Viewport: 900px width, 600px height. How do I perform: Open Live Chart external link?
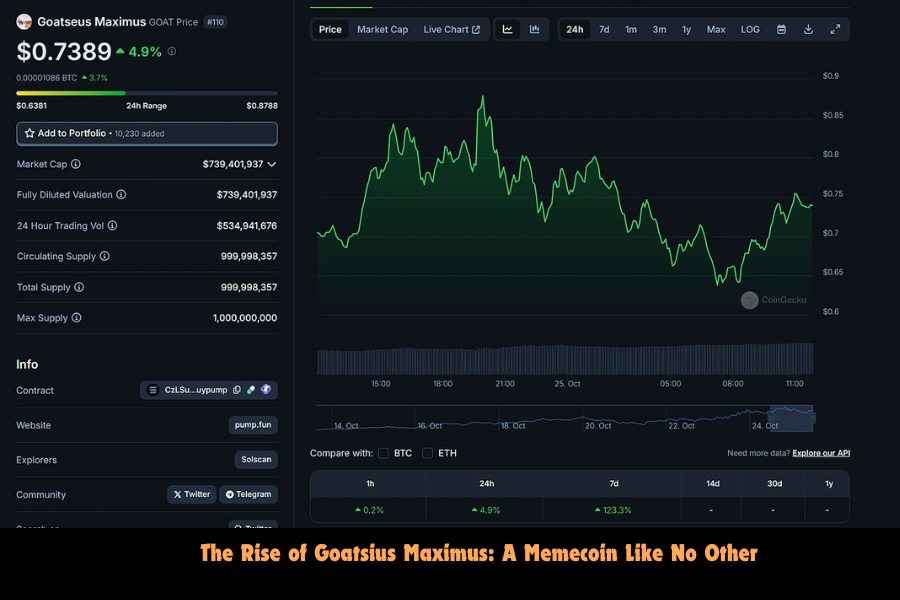pos(452,29)
